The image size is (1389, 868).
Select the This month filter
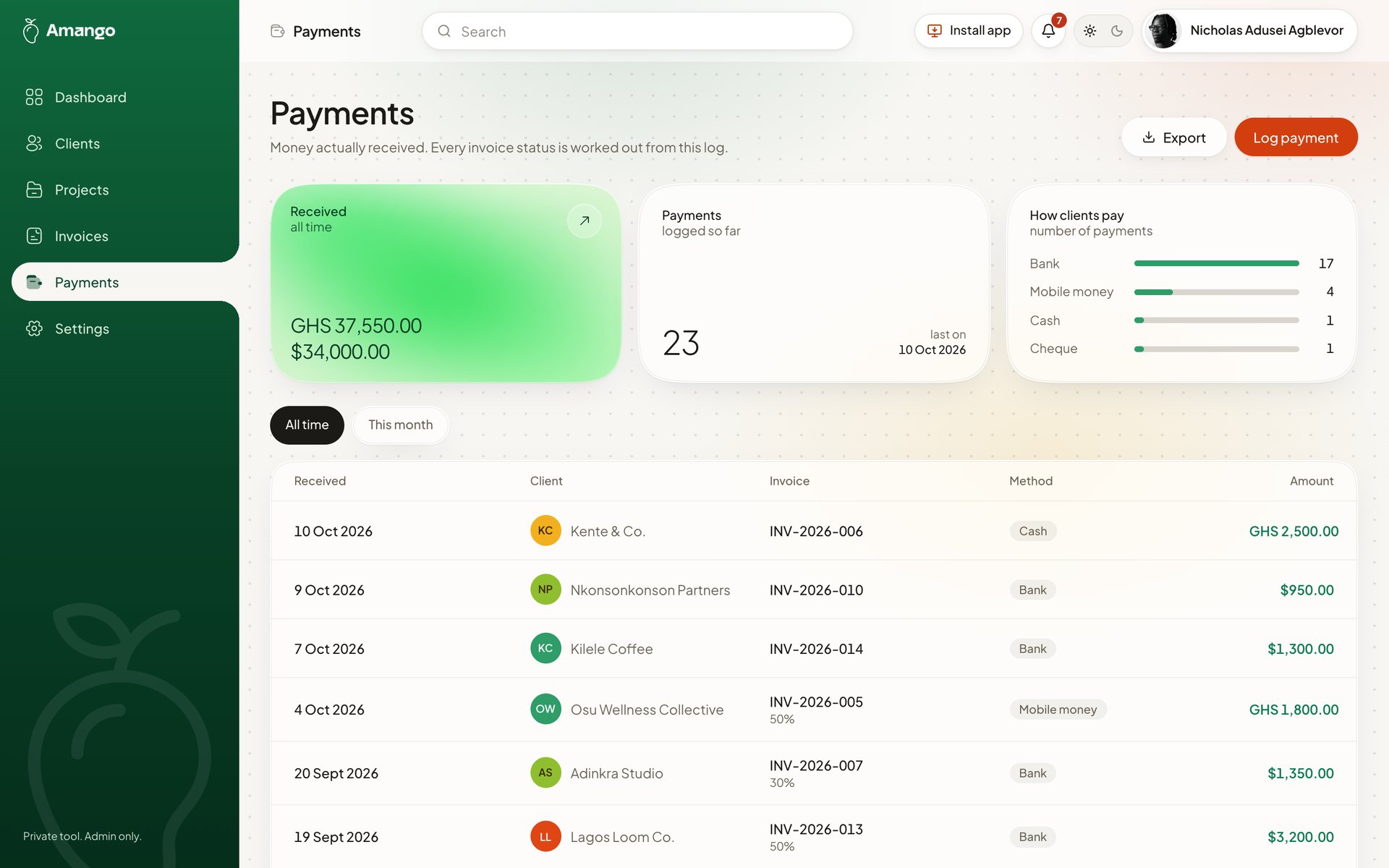[400, 425]
